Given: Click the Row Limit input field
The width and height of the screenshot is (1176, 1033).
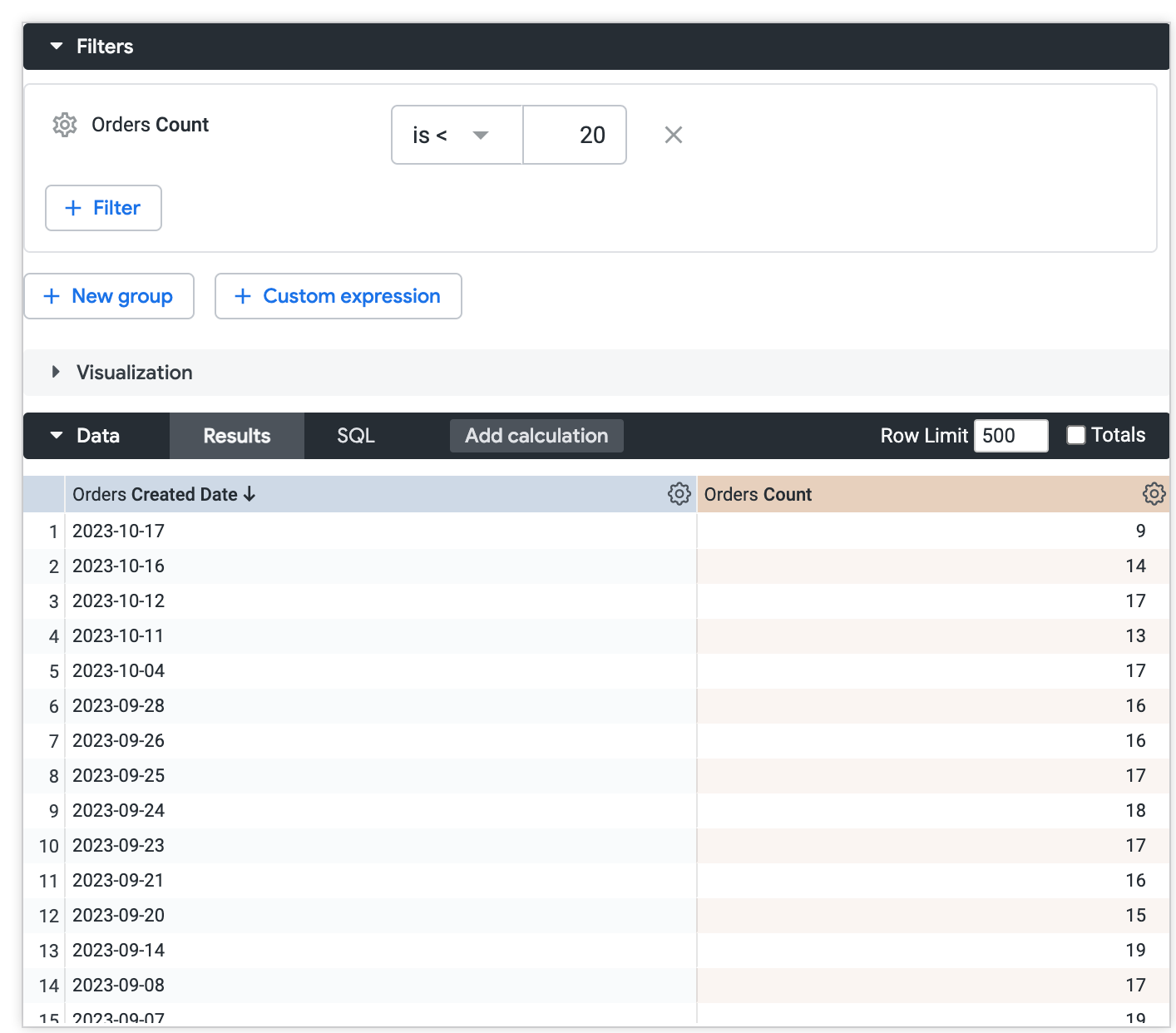Looking at the screenshot, I should click(1010, 436).
